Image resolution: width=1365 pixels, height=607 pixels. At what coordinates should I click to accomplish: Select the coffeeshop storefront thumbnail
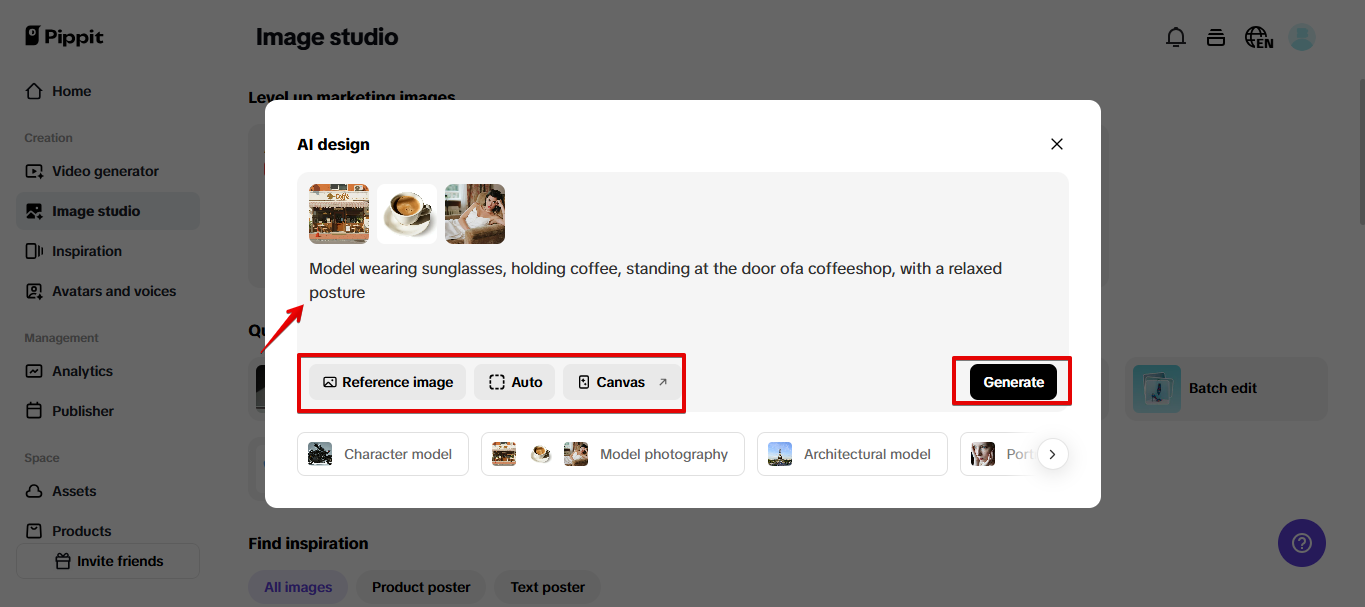(x=339, y=214)
